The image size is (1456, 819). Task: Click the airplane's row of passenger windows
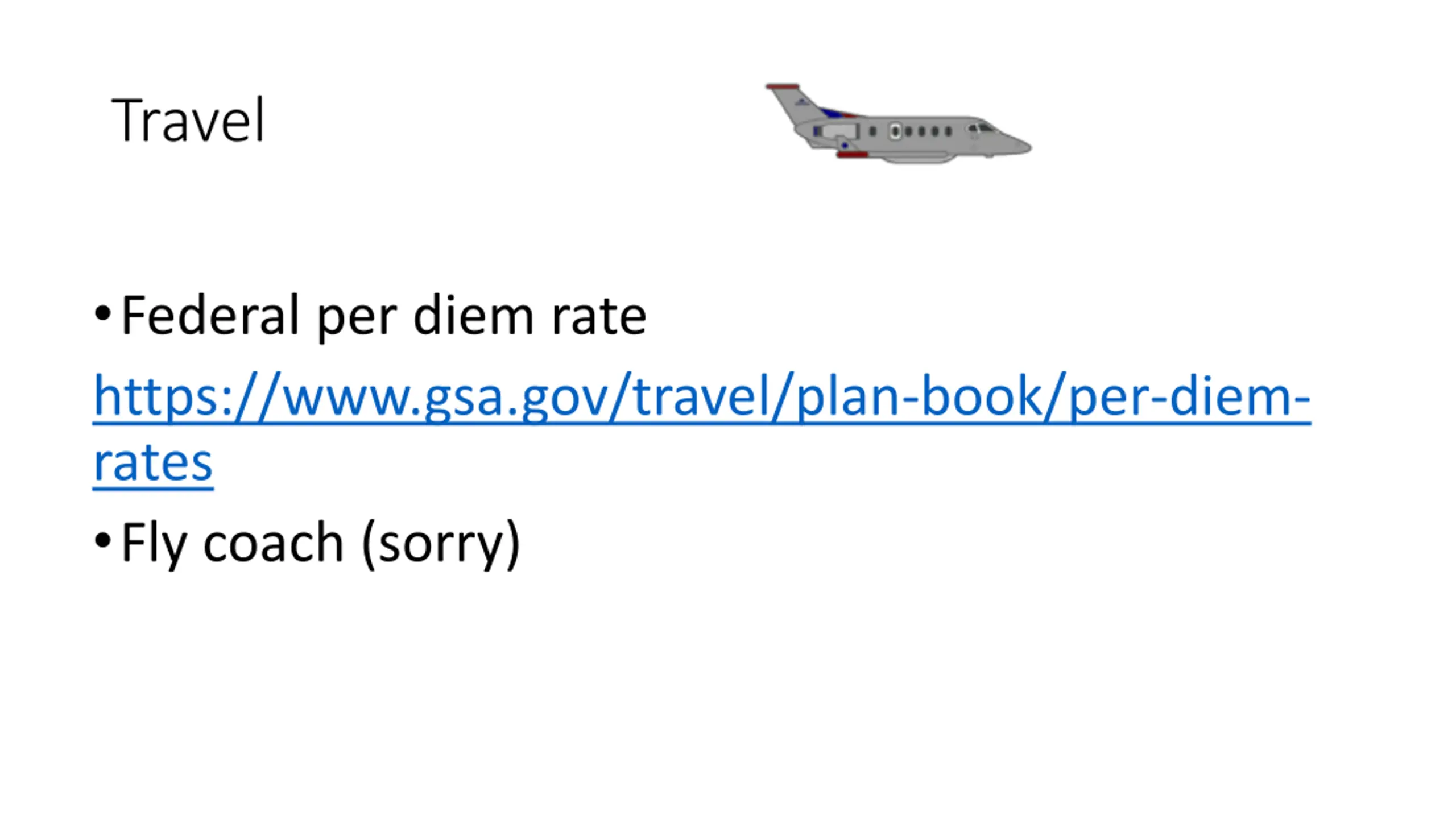pyautogui.click(x=910, y=131)
